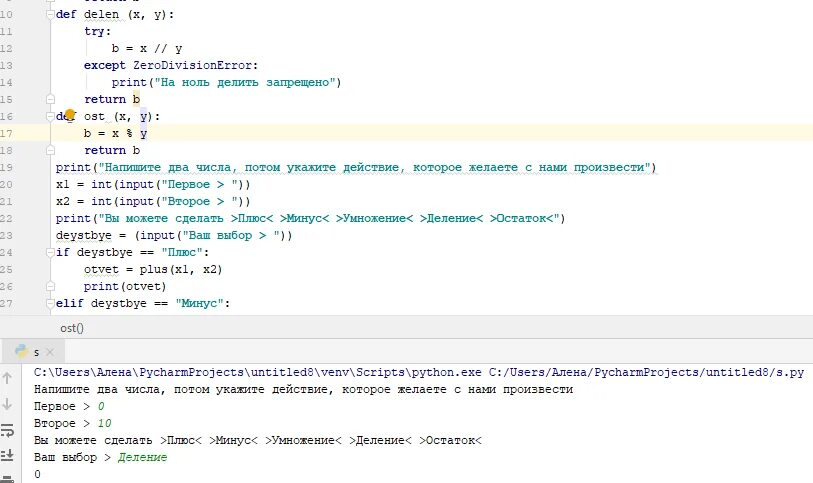Viewport: 813px width, 483px height.
Task: Click the x2 variable assignment
Action: click(x=63, y=201)
